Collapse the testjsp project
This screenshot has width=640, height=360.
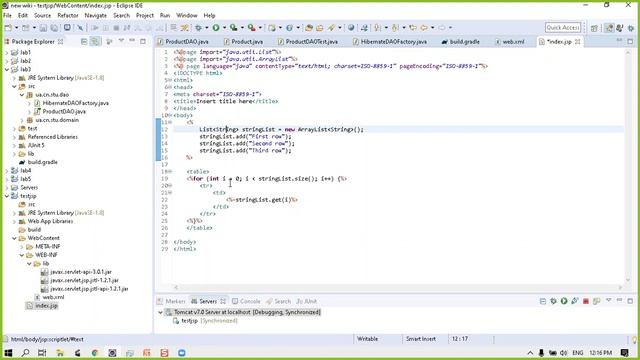point(7,196)
